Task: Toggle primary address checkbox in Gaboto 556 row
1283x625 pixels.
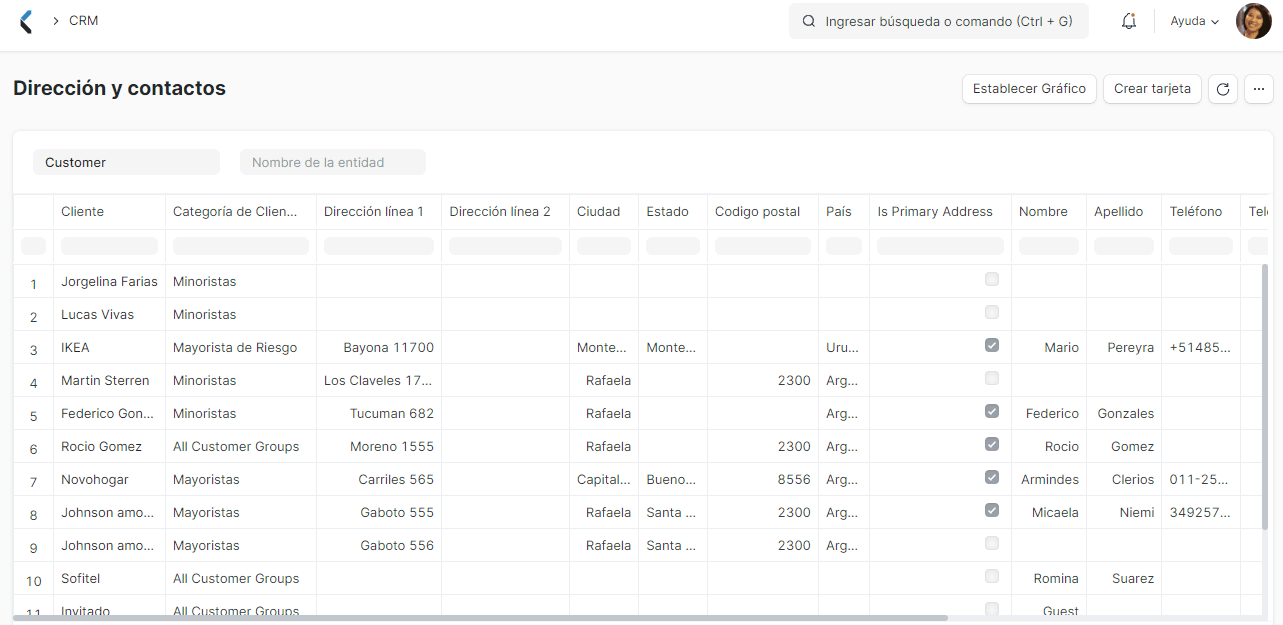Action: click(x=992, y=543)
